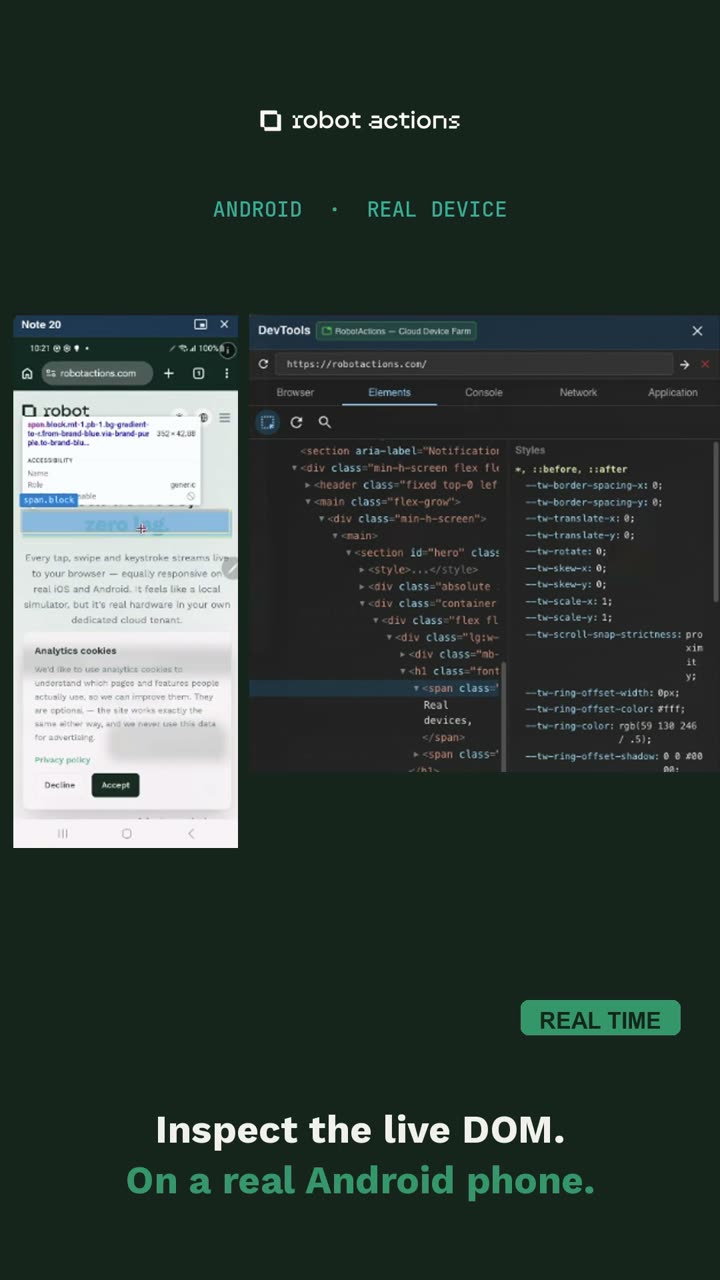
Task: Switch to the Browser tab
Action: (295, 393)
